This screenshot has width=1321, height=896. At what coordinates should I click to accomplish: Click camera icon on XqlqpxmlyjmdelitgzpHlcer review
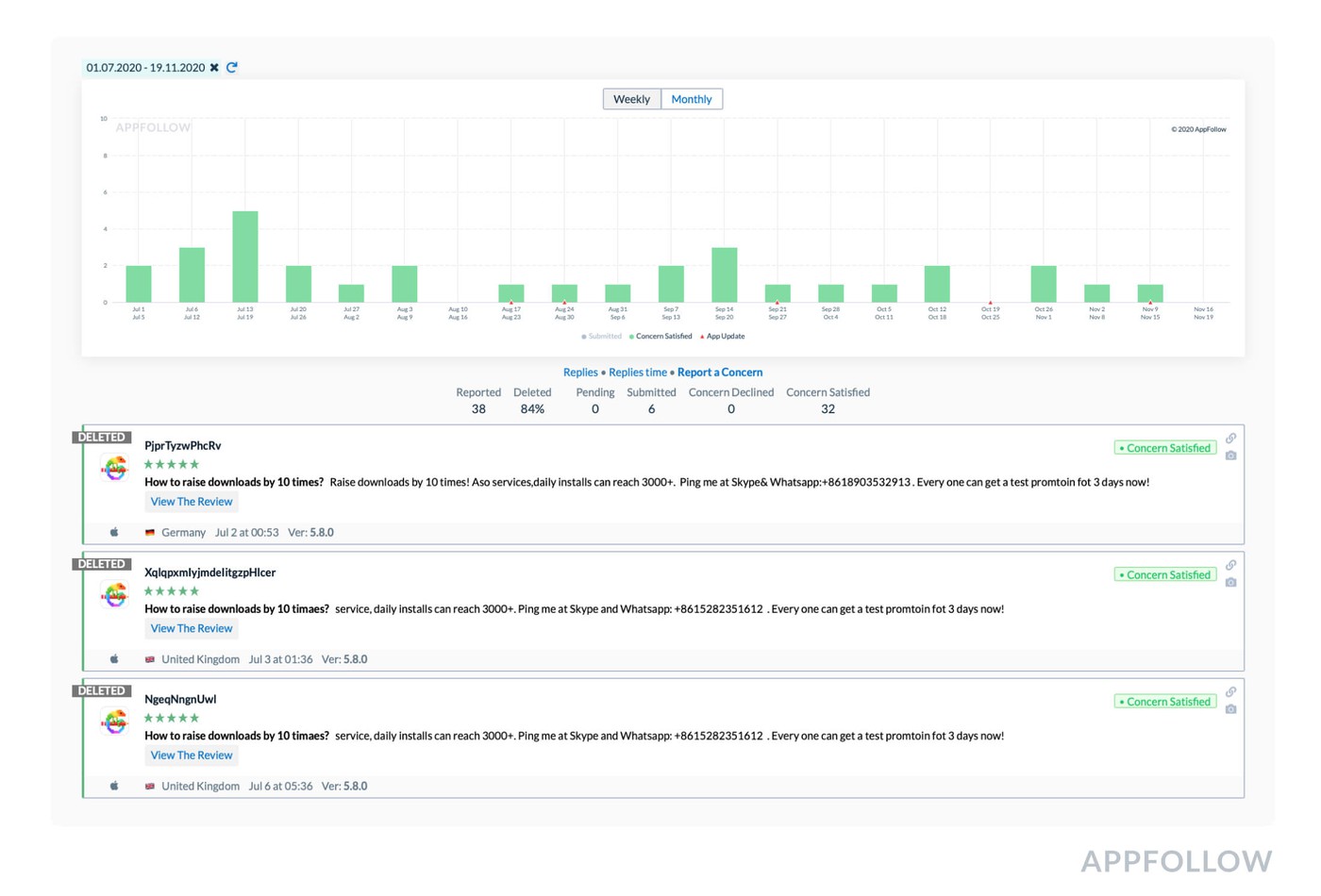coord(1230,583)
